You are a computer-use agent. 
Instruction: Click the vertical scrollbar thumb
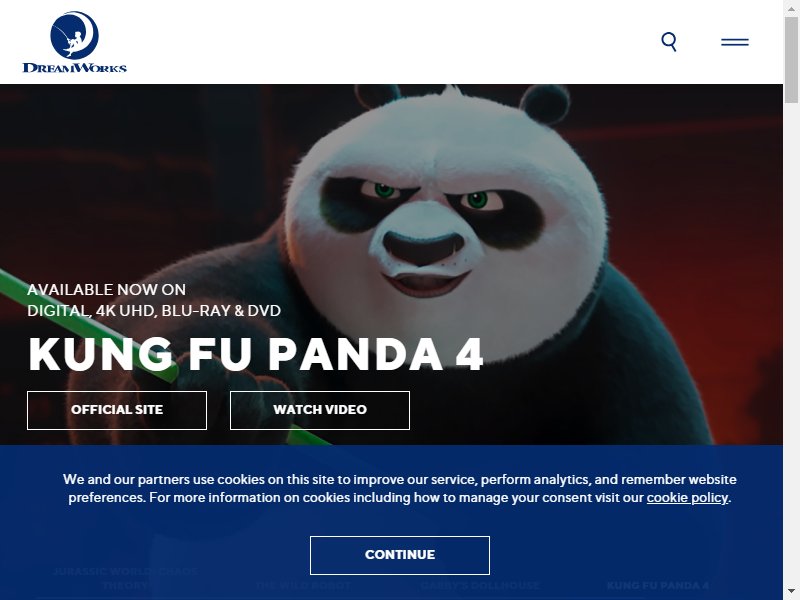[x=791, y=60]
